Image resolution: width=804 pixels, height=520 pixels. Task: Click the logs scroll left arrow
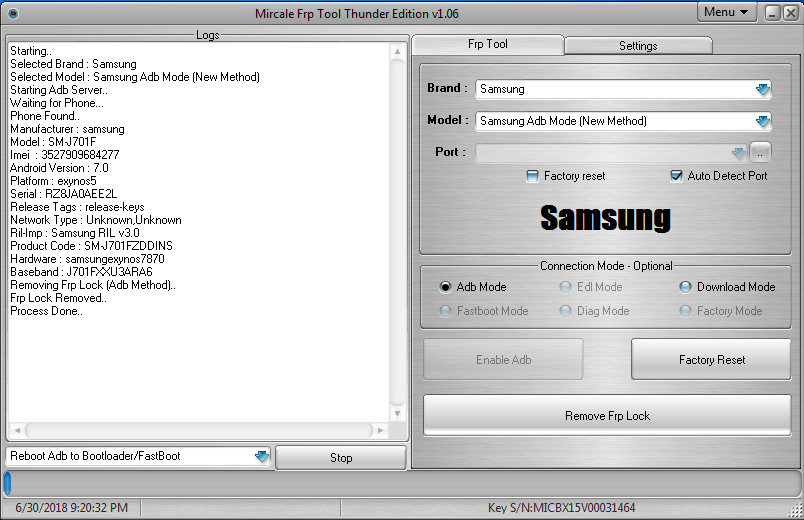[17, 430]
